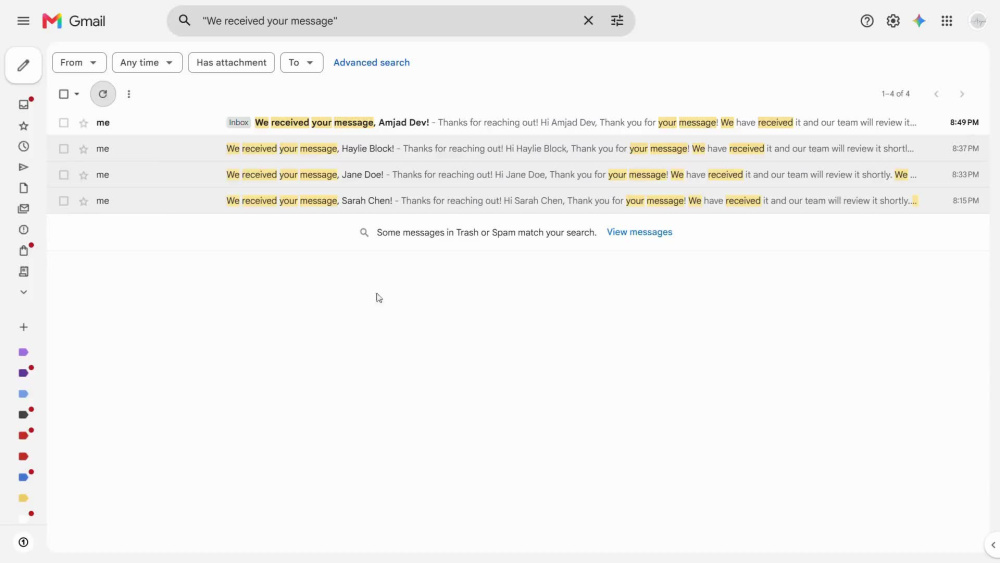Select the Amjad Dev email checkbox
This screenshot has height=563, width=1000.
64,122
